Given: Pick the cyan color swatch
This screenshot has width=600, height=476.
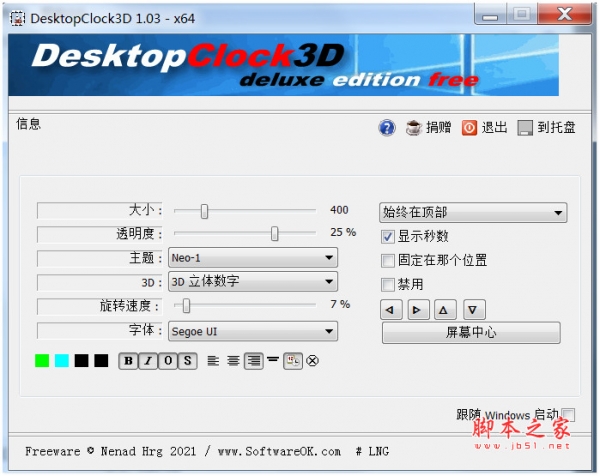Looking at the screenshot, I should click(62, 361).
